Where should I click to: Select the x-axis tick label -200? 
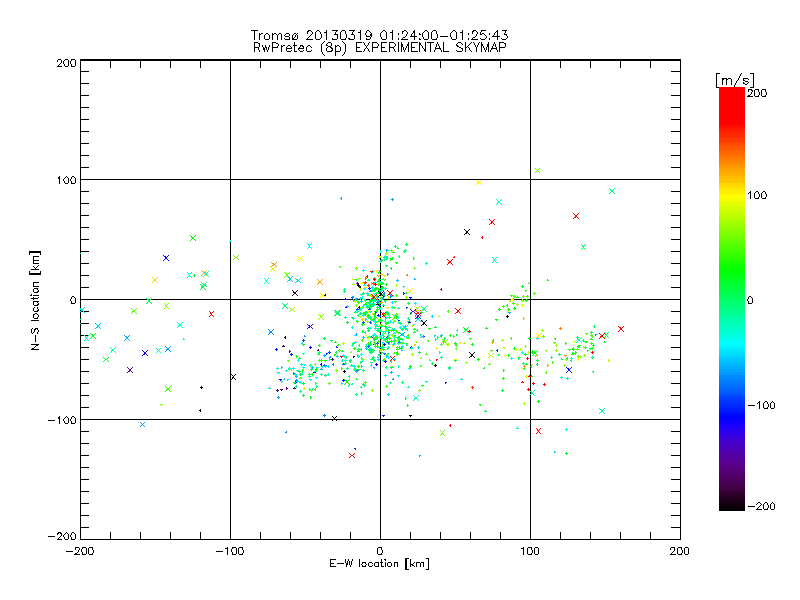pos(80,551)
